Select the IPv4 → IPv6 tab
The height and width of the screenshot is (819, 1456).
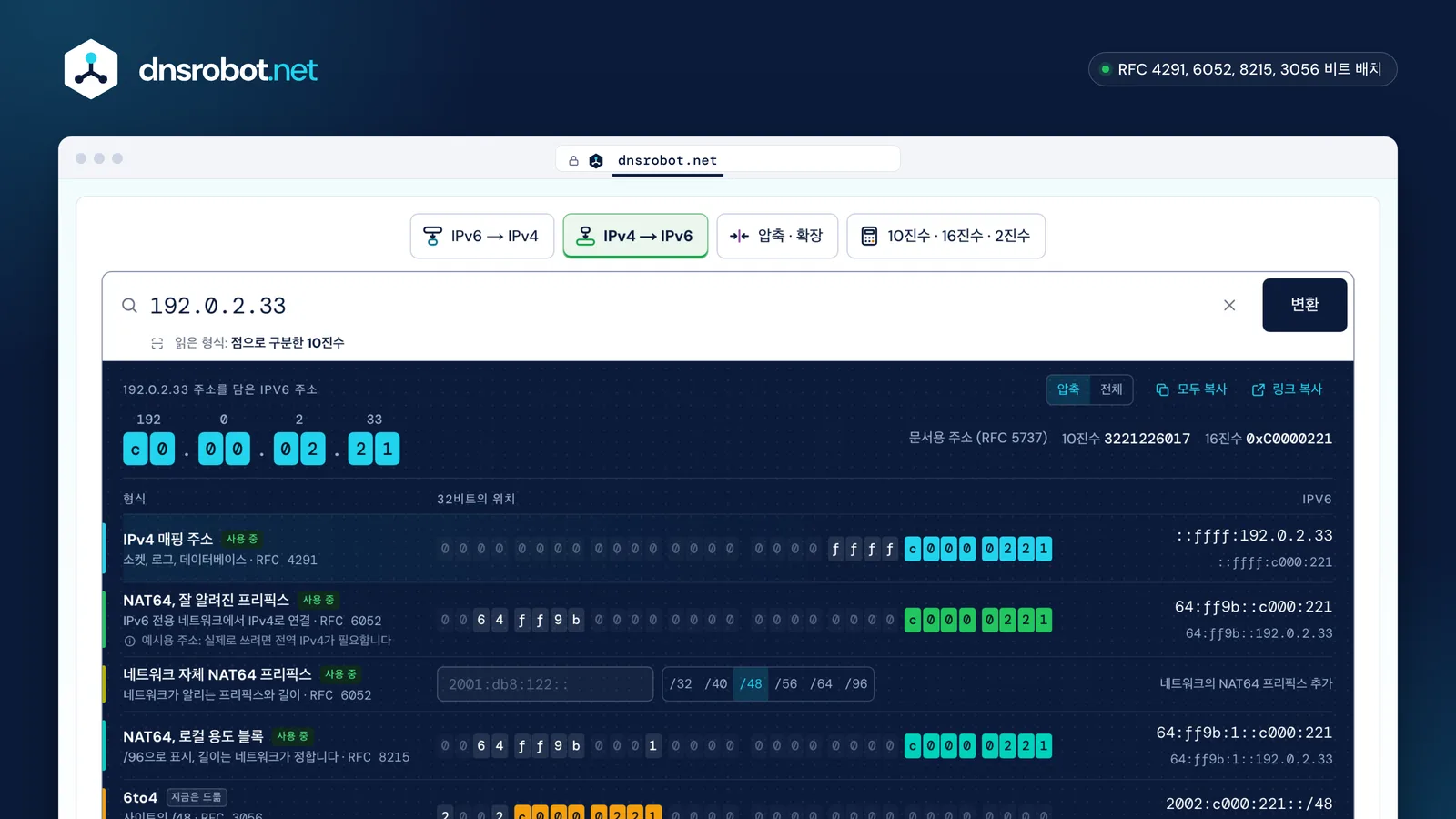tap(635, 237)
